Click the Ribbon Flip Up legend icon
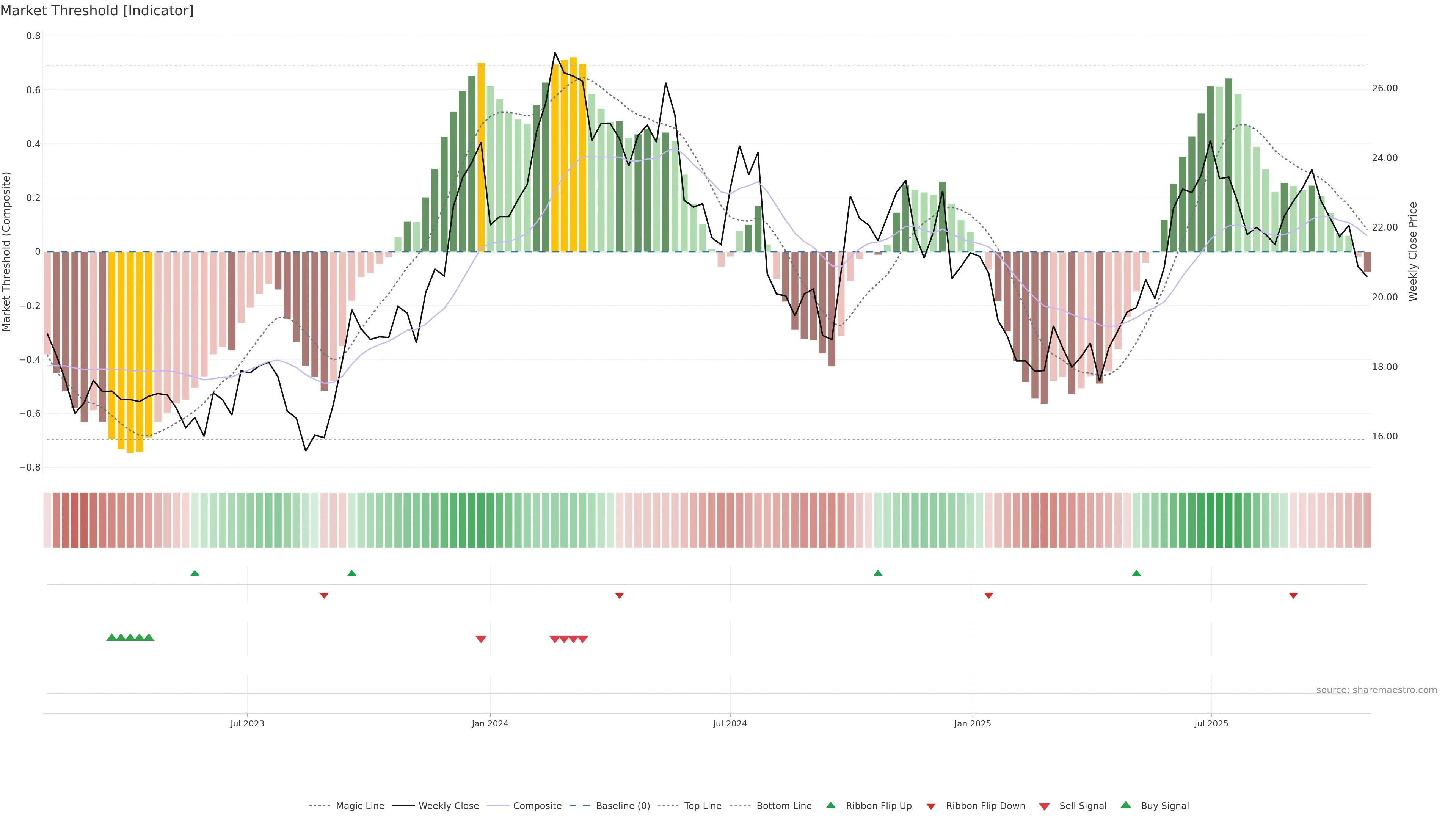Image resolution: width=1456 pixels, height=819 pixels. click(831, 805)
